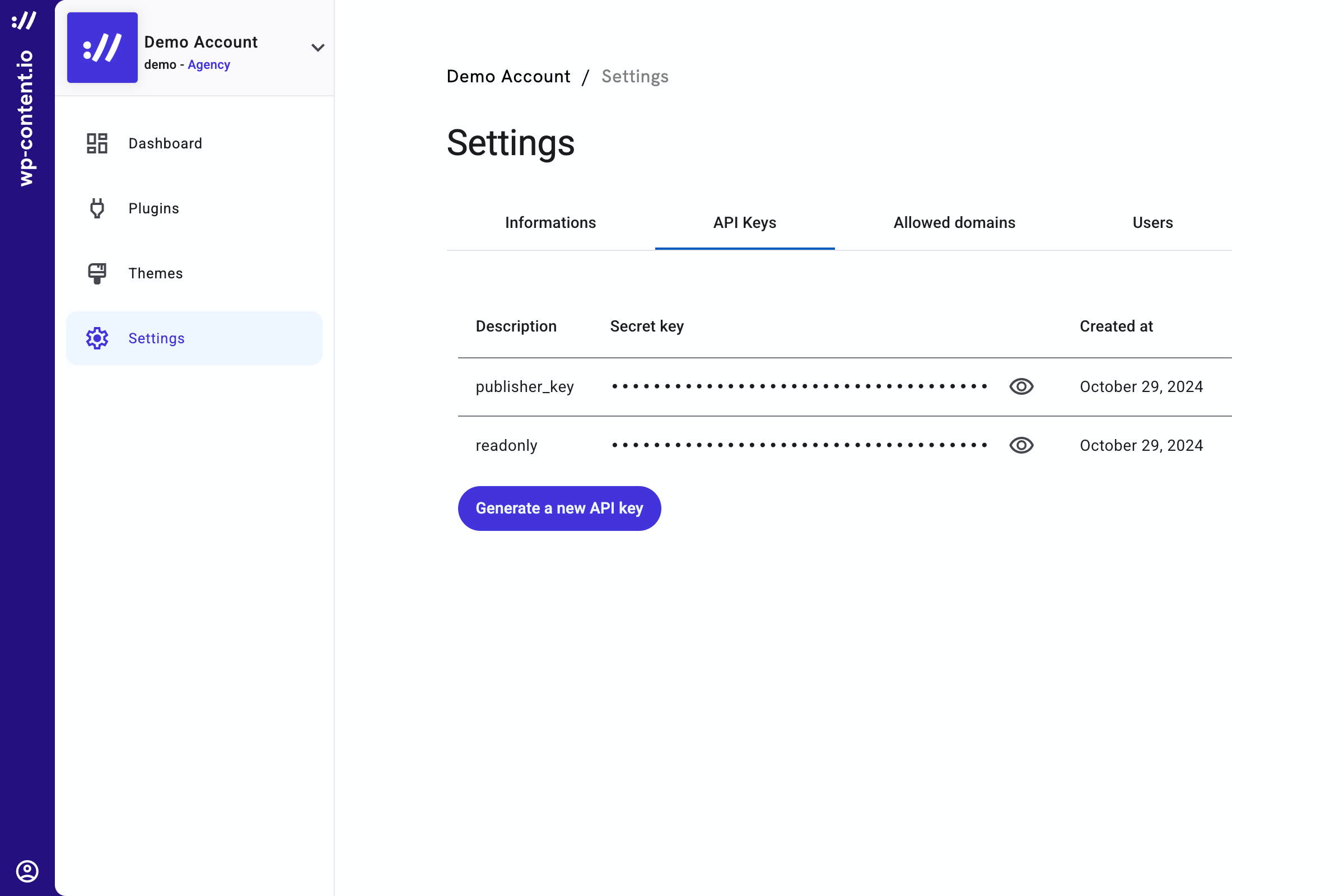Switch to the Allowed domains tab
Image resolution: width=1344 pixels, height=896 pixels.
point(954,223)
